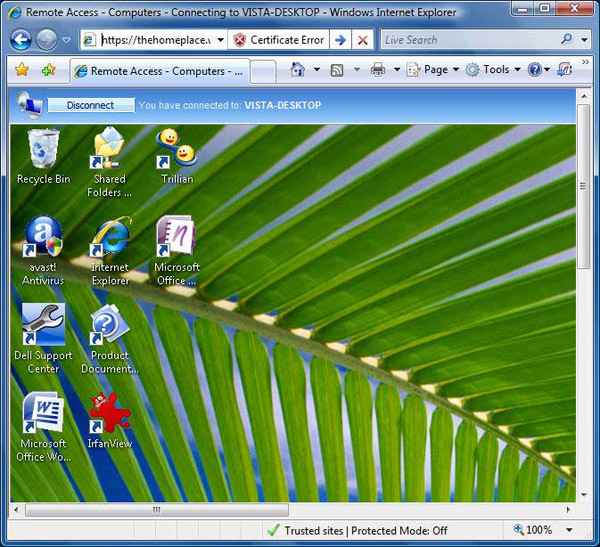The image size is (600, 547).
Task: Show more toolbar commands chevron
Action: (x=585, y=62)
